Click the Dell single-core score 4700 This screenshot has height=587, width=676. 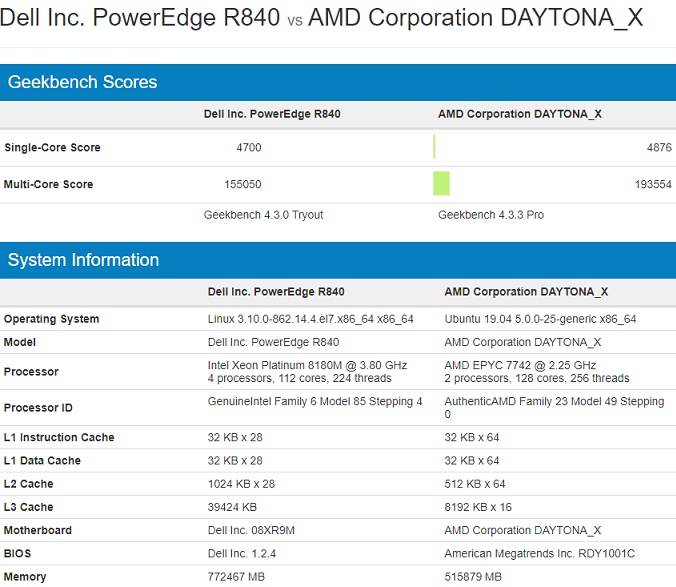click(x=249, y=147)
